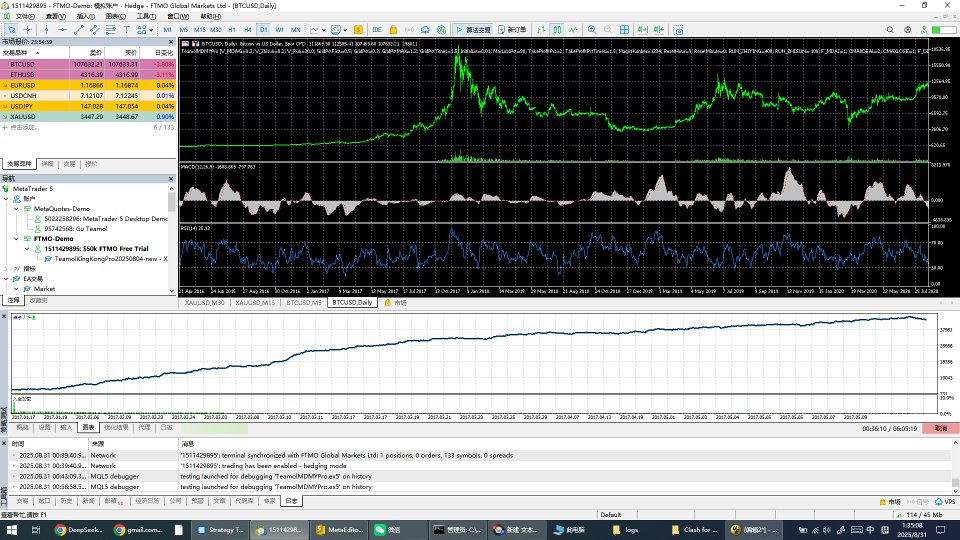Switch to the XAUUSD,M30 chart tab

[x=204, y=302]
